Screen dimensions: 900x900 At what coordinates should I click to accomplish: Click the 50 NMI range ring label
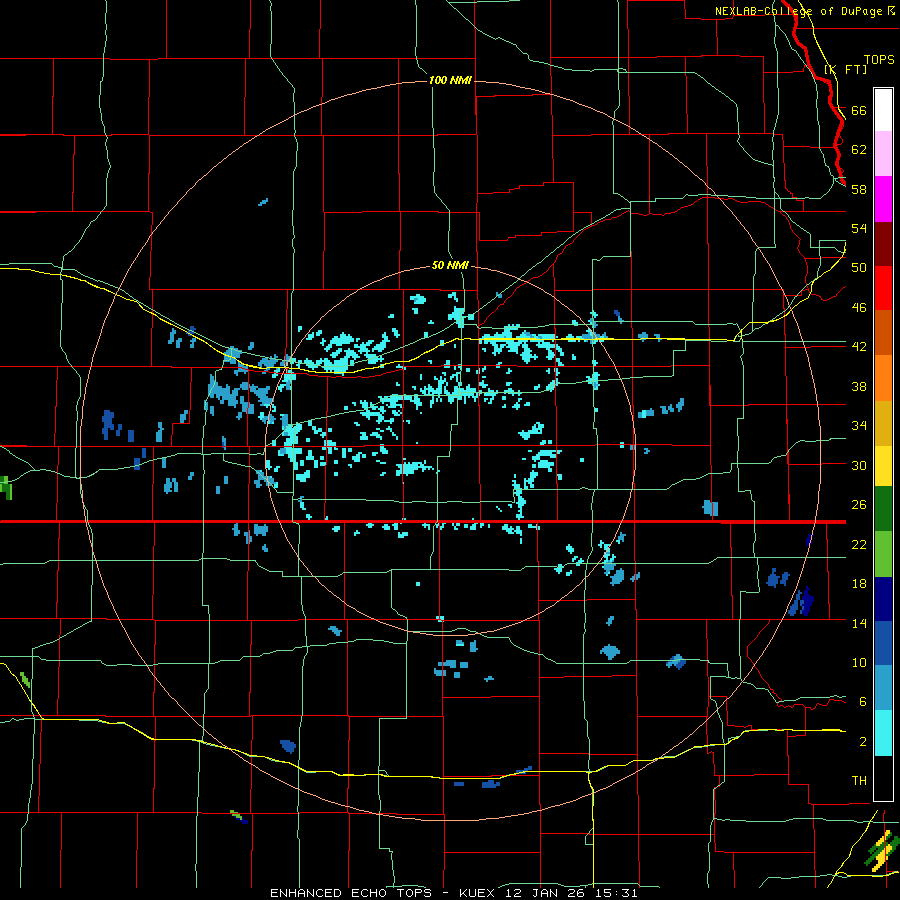[x=450, y=265]
